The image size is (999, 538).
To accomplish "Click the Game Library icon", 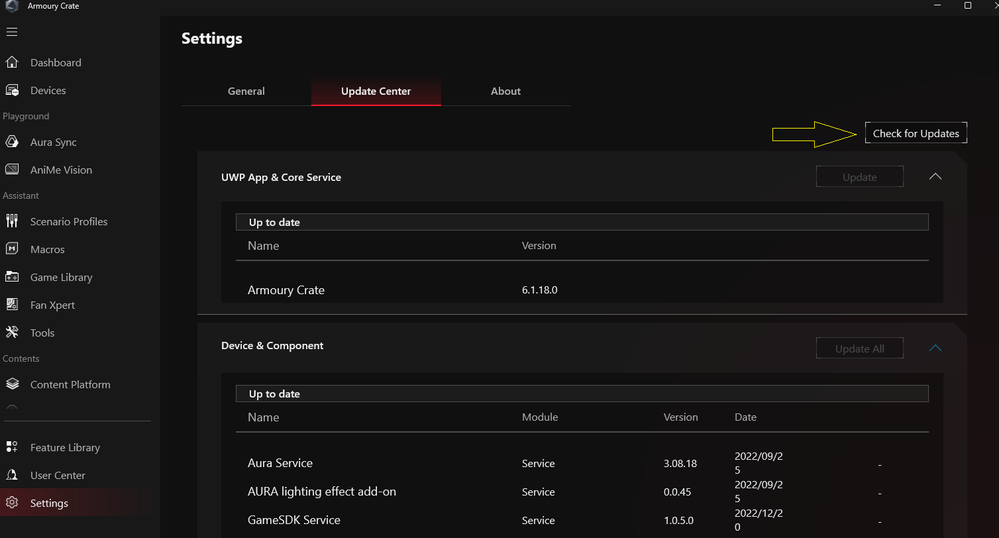I will pyautogui.click(x=11, y=277).
